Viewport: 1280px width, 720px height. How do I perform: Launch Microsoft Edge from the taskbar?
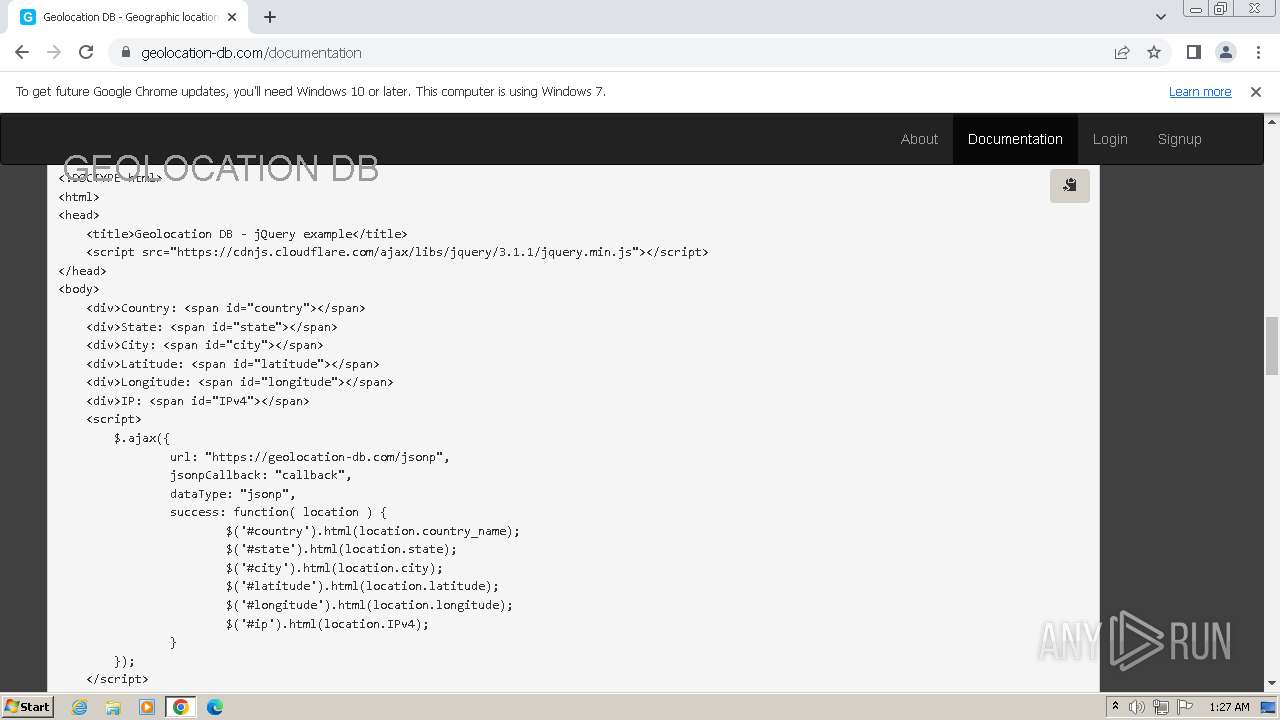(215, 707)
